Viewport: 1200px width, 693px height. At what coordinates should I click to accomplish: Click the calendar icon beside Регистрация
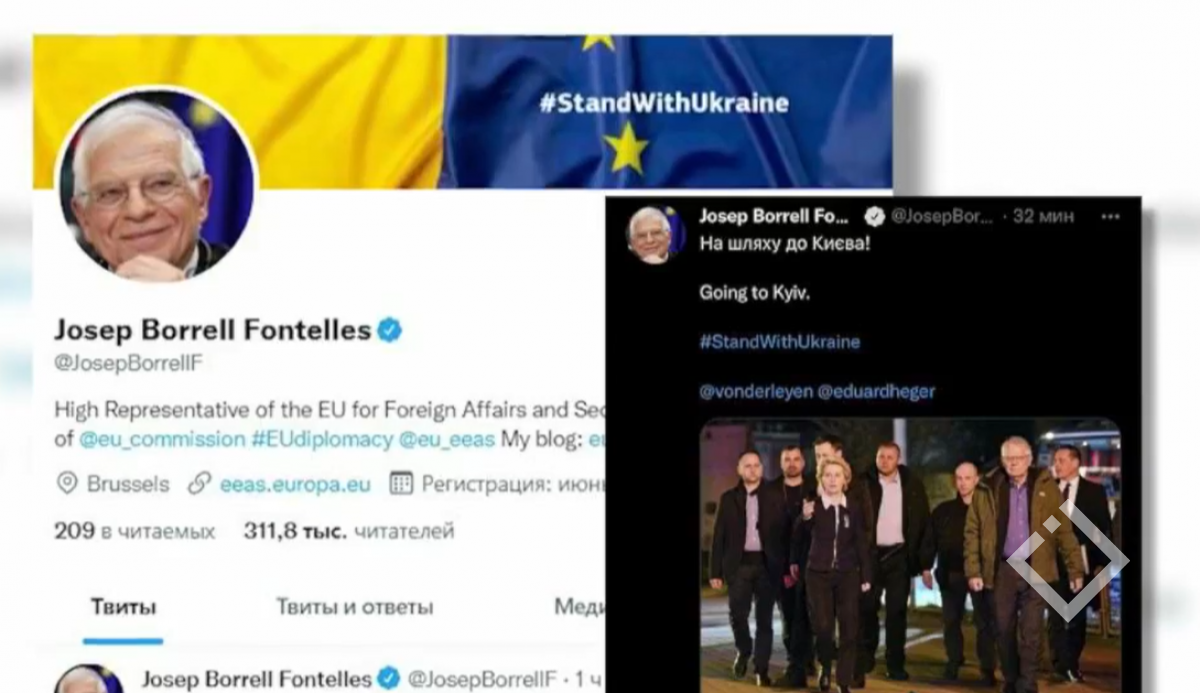point(401,484)
